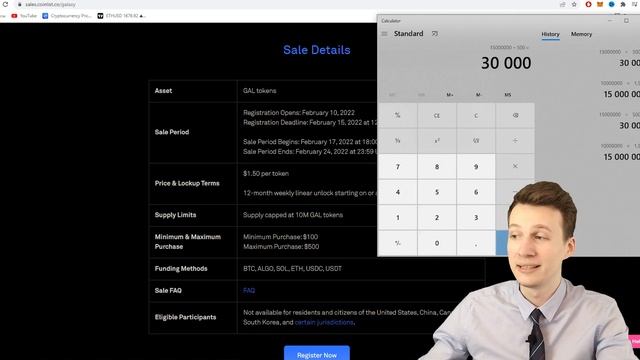Click the 1 key in Calculator
The image size is (640, 360).
tap(398, 218)
